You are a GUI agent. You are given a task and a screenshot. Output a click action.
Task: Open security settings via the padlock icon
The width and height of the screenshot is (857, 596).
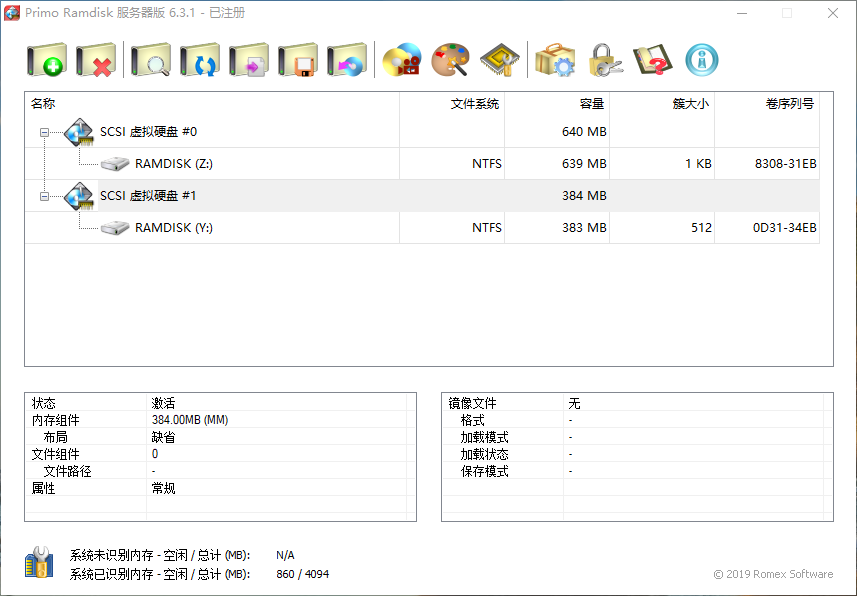(603, 59)
